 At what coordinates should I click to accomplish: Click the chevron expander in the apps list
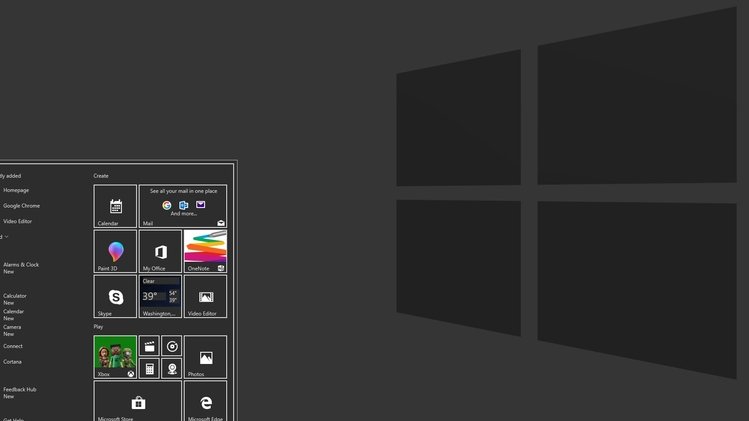[x=6, y=237]
